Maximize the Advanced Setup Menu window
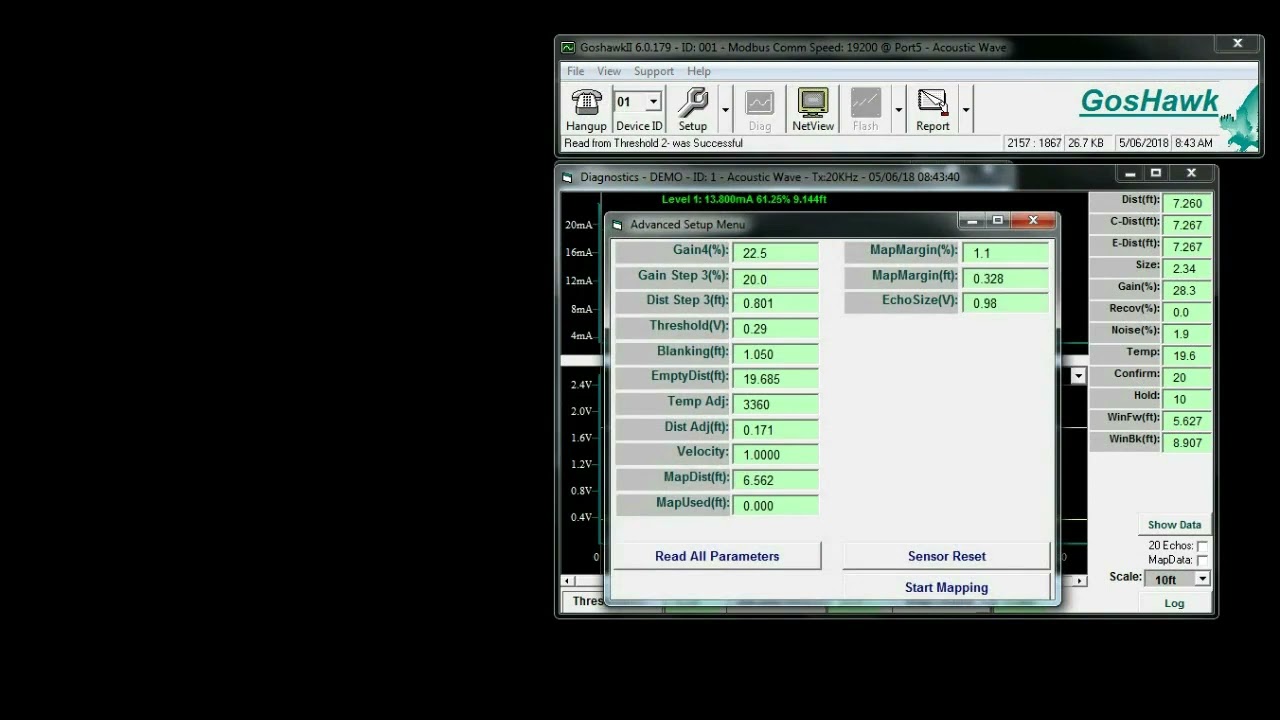1280x720 pixels. 997,221
